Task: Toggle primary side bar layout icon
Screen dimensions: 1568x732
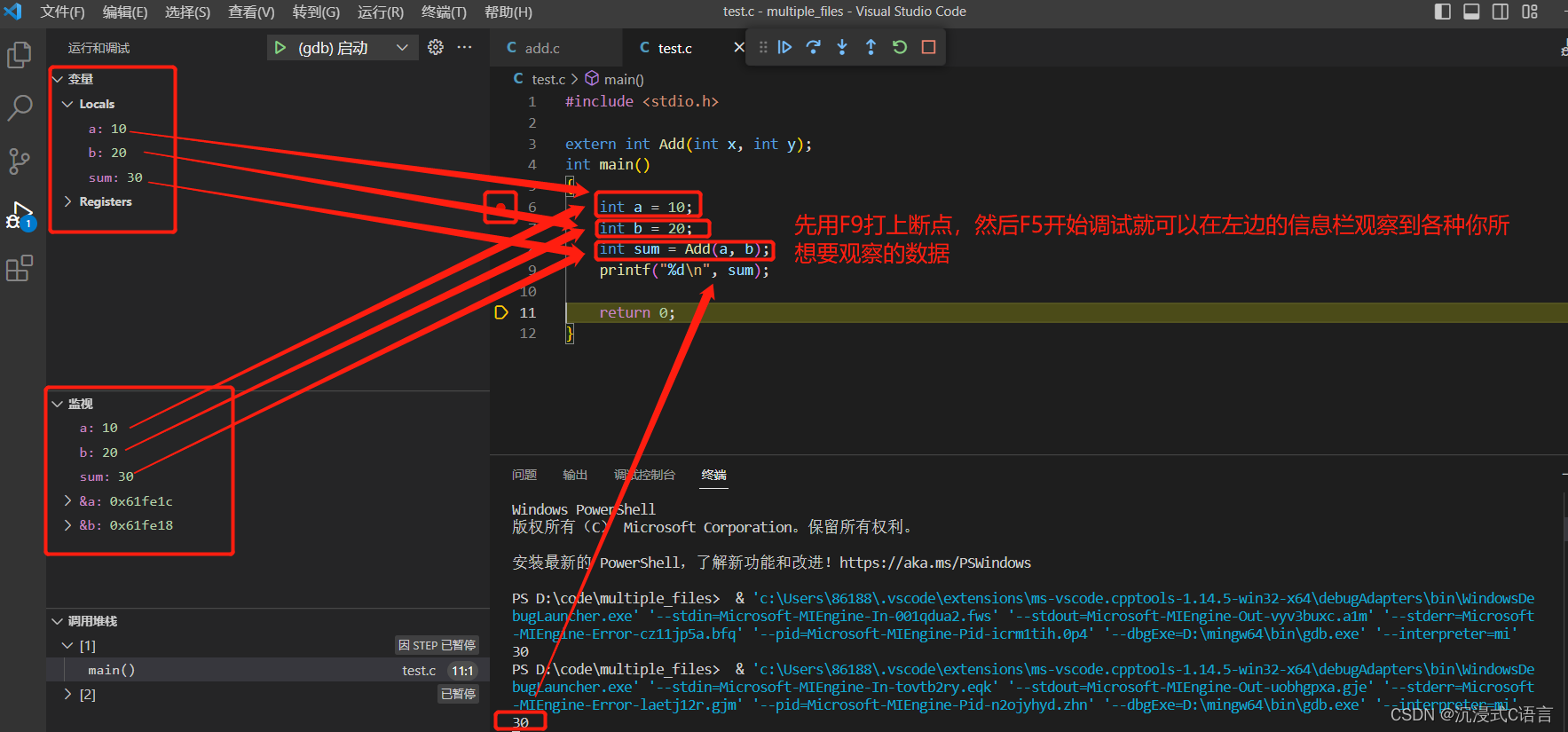Action: (1443, 12)
